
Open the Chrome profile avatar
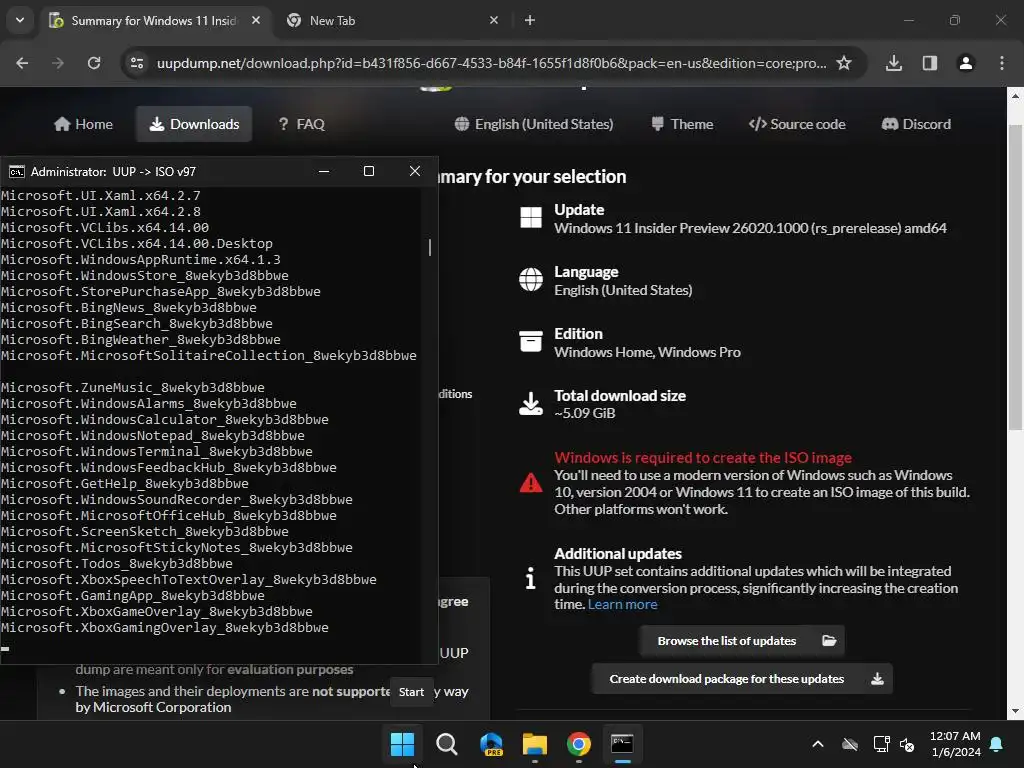coord(966,63)
